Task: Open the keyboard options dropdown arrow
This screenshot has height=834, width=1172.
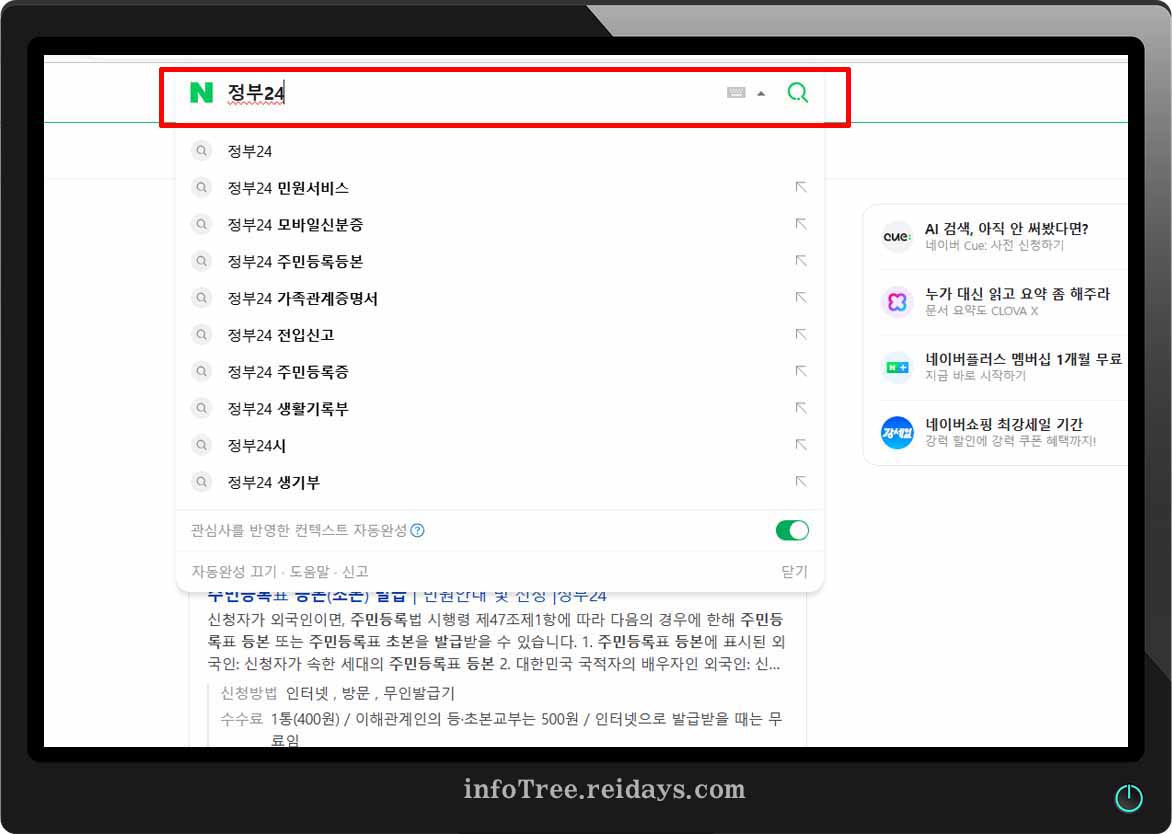Action: tap(760, 92)
